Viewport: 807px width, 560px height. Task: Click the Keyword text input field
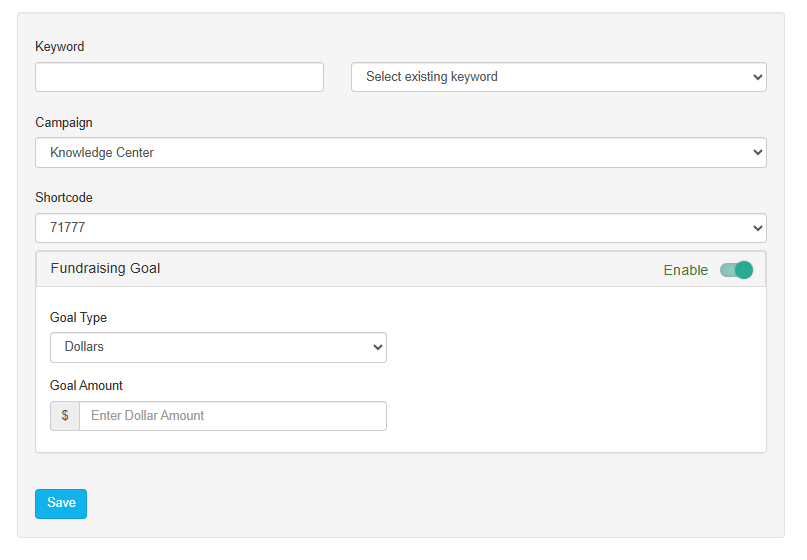click(179, 77)
